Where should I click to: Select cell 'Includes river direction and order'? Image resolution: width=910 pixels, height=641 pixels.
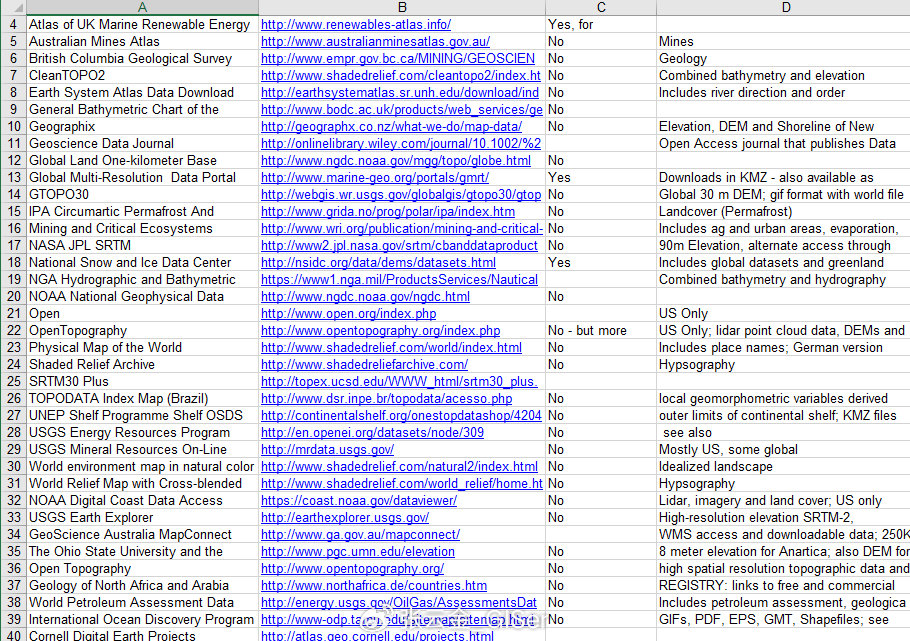pyautogui.click(x=783, y=92)
